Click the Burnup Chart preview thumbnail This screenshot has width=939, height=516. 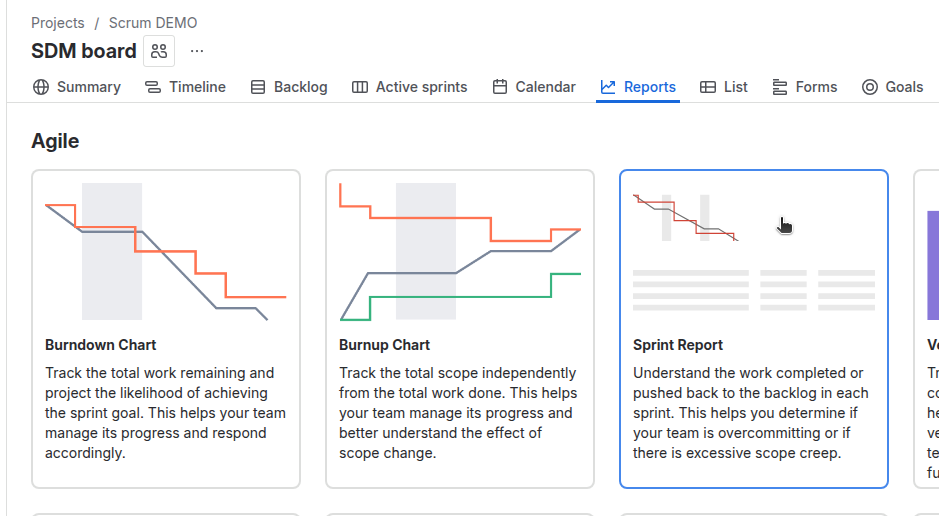tap(460, 251)
